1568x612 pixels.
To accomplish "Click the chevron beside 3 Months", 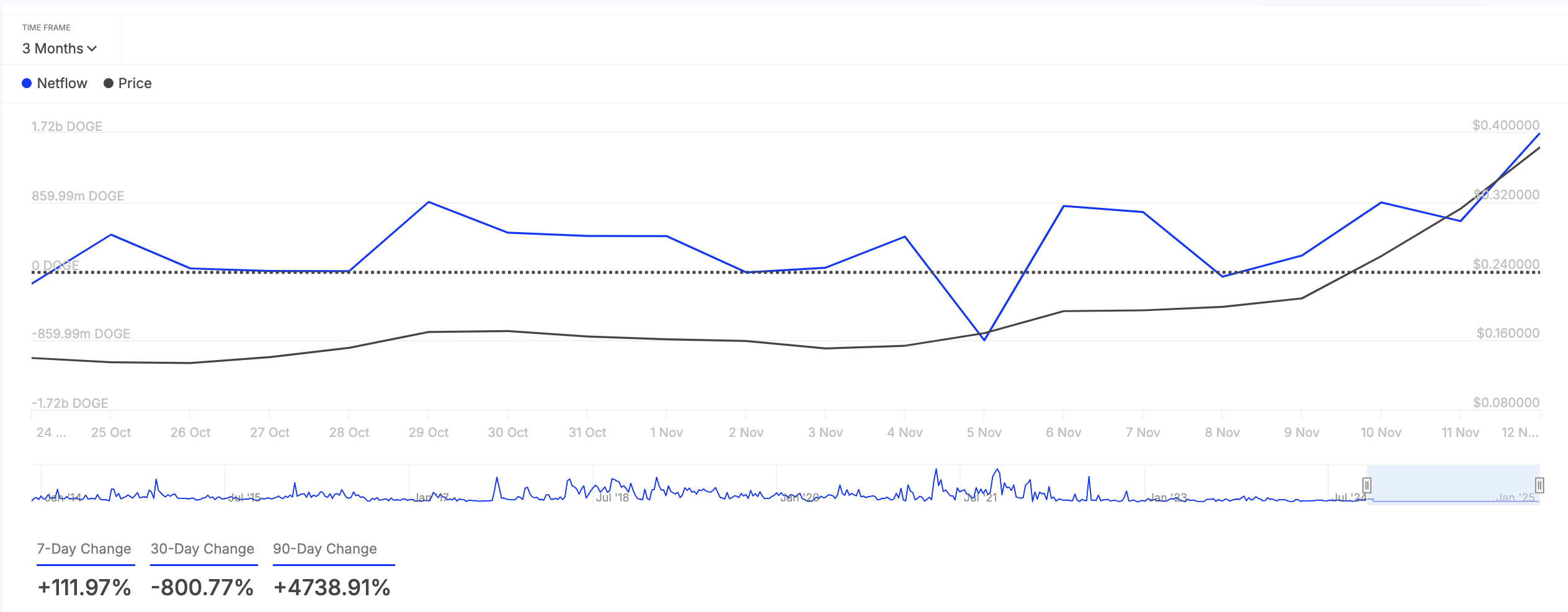I will coord(92,49).
